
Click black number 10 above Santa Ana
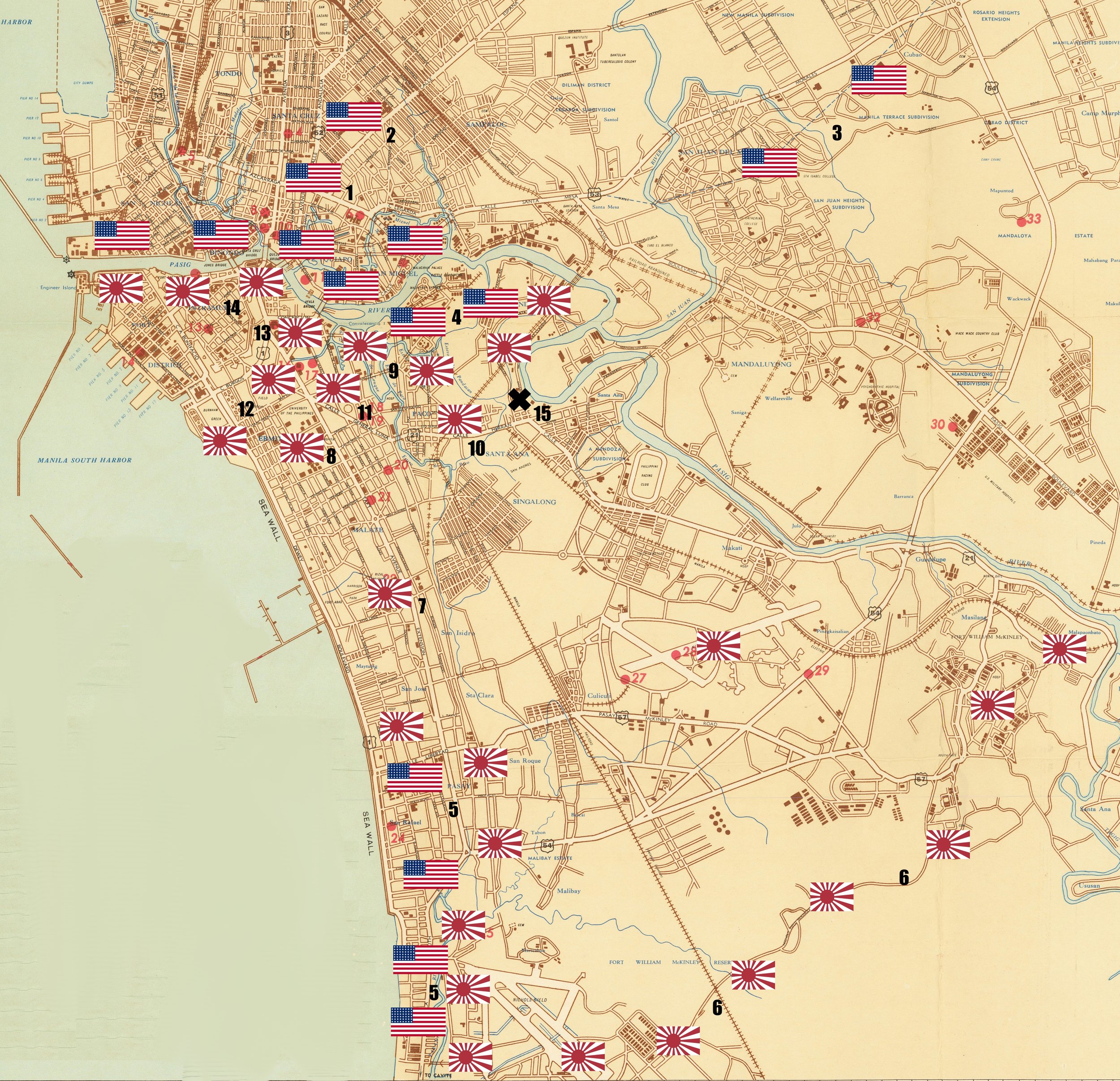(x=477, y=448)
